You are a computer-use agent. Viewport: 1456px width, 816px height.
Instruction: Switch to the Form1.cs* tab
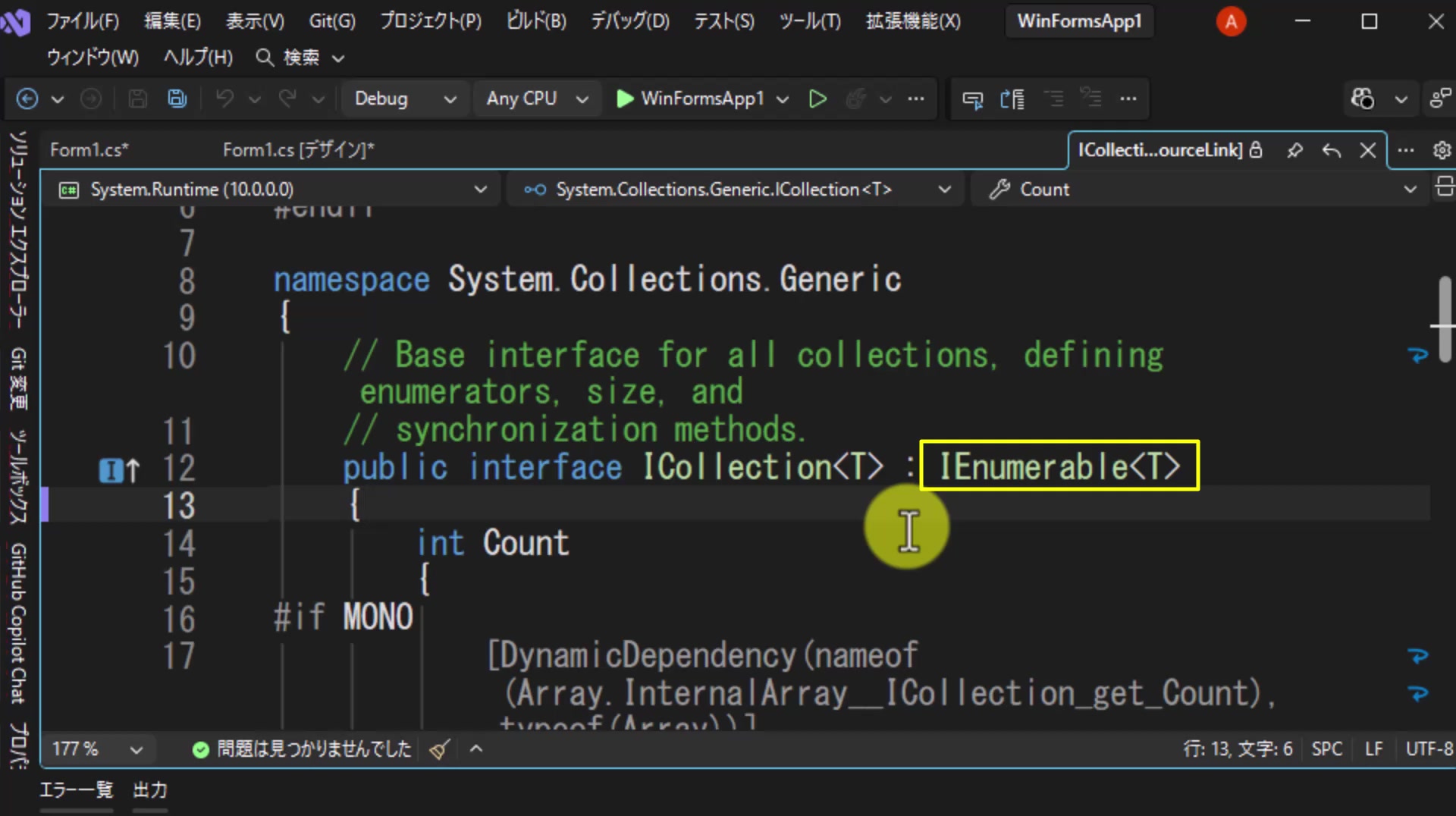click(89, 150)
